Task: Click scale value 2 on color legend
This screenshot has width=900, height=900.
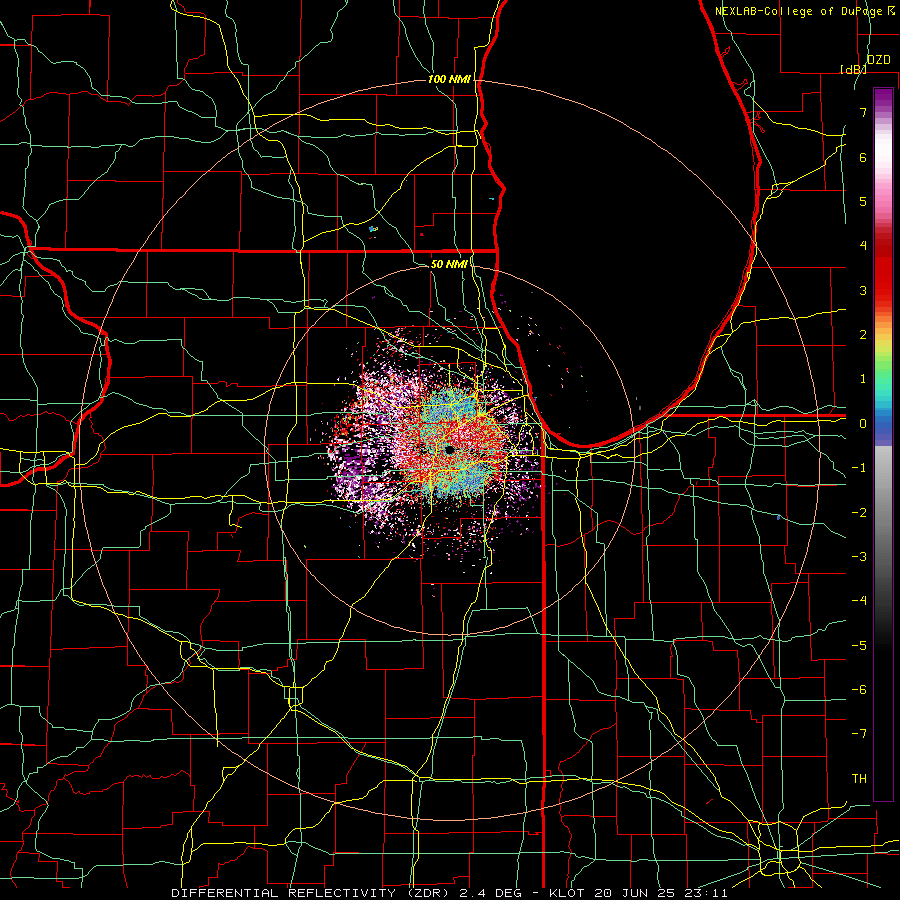Action: [x=863, y=335]
